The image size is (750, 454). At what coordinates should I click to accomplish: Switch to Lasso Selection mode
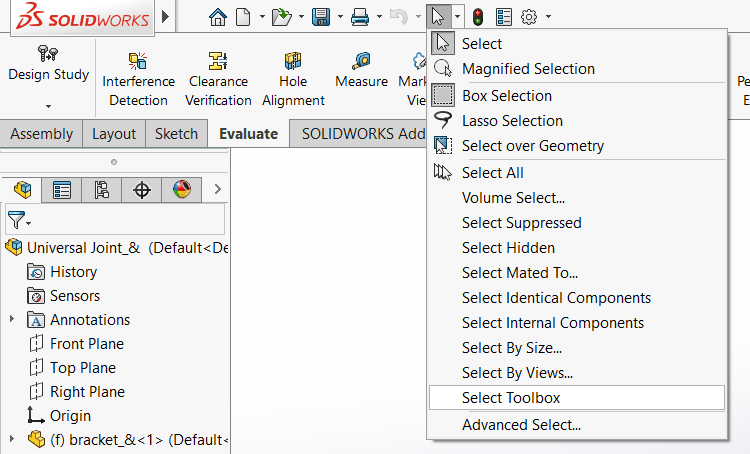tap(512, 121)
